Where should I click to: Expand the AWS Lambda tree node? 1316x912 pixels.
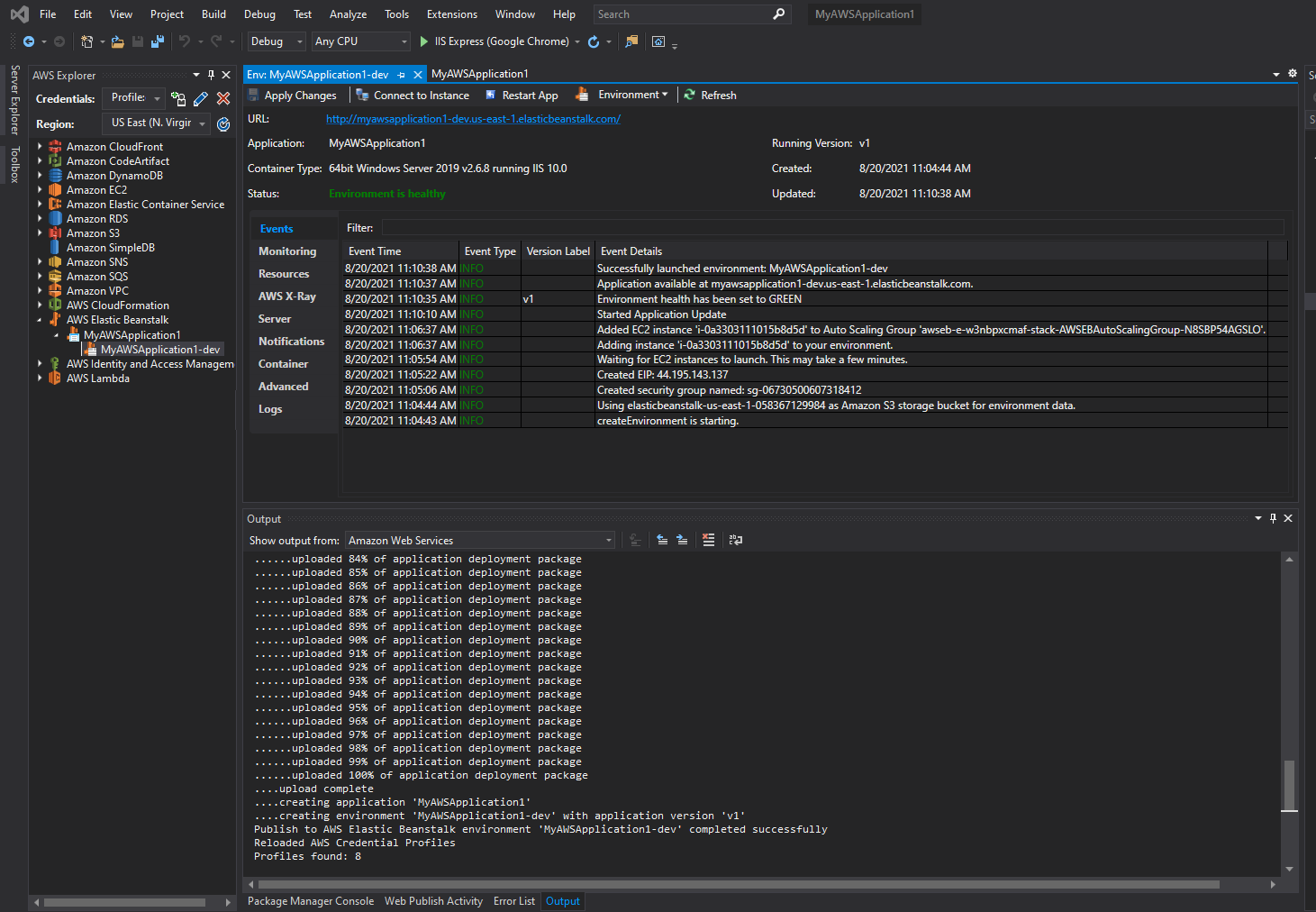pyautogui.click(x=40, y=378)
